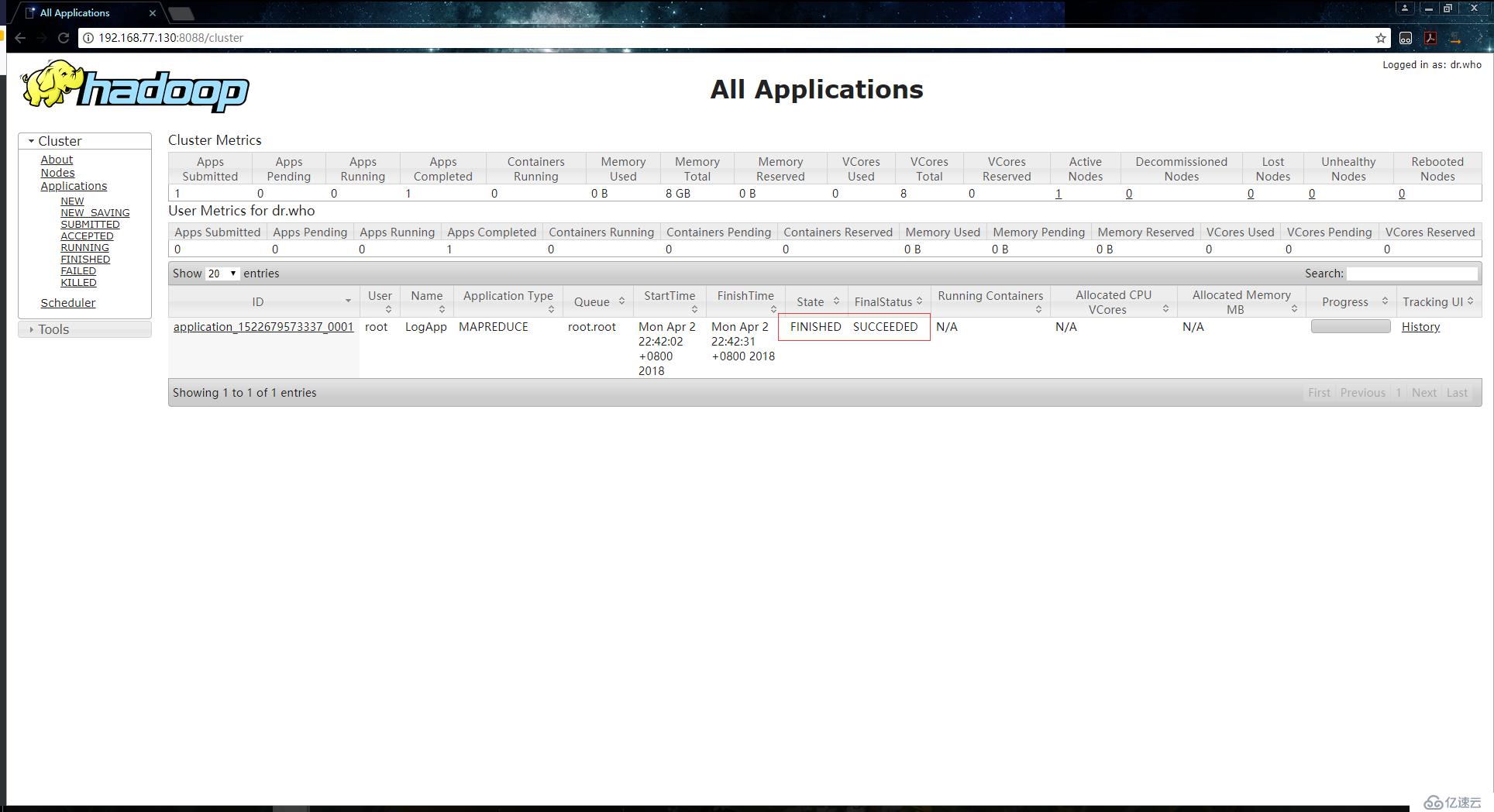Screen dimensions: 1494x812
Task: Sort the table by User column
Action: tap(380, 302)
